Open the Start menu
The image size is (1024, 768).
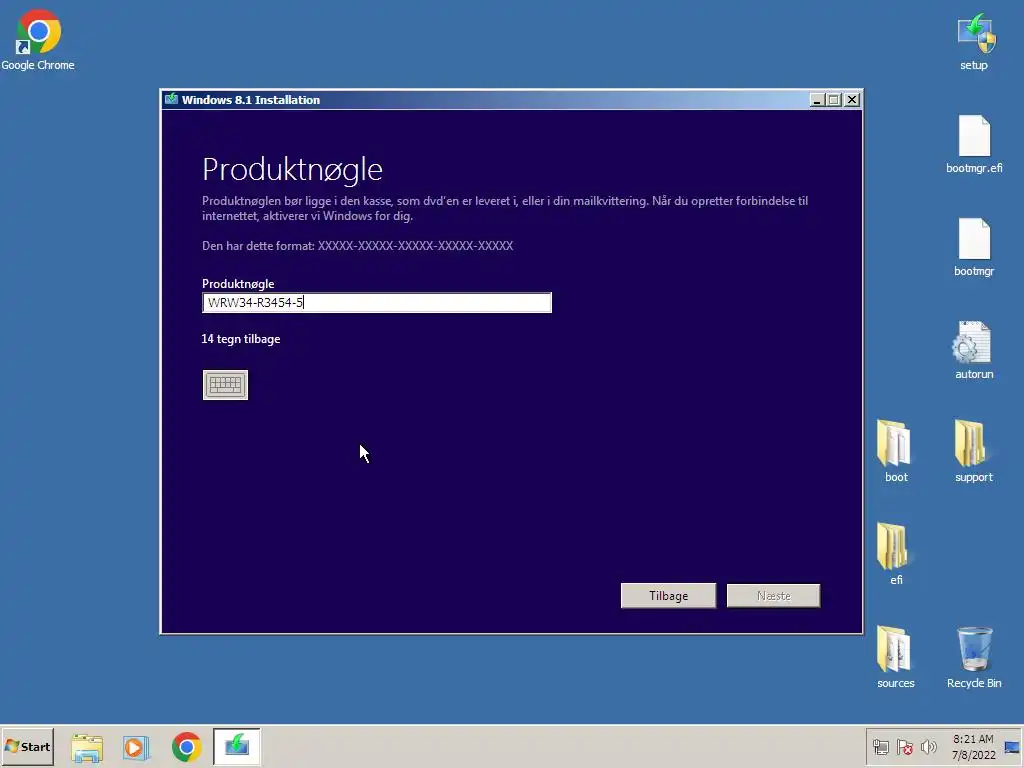(27, 746)
